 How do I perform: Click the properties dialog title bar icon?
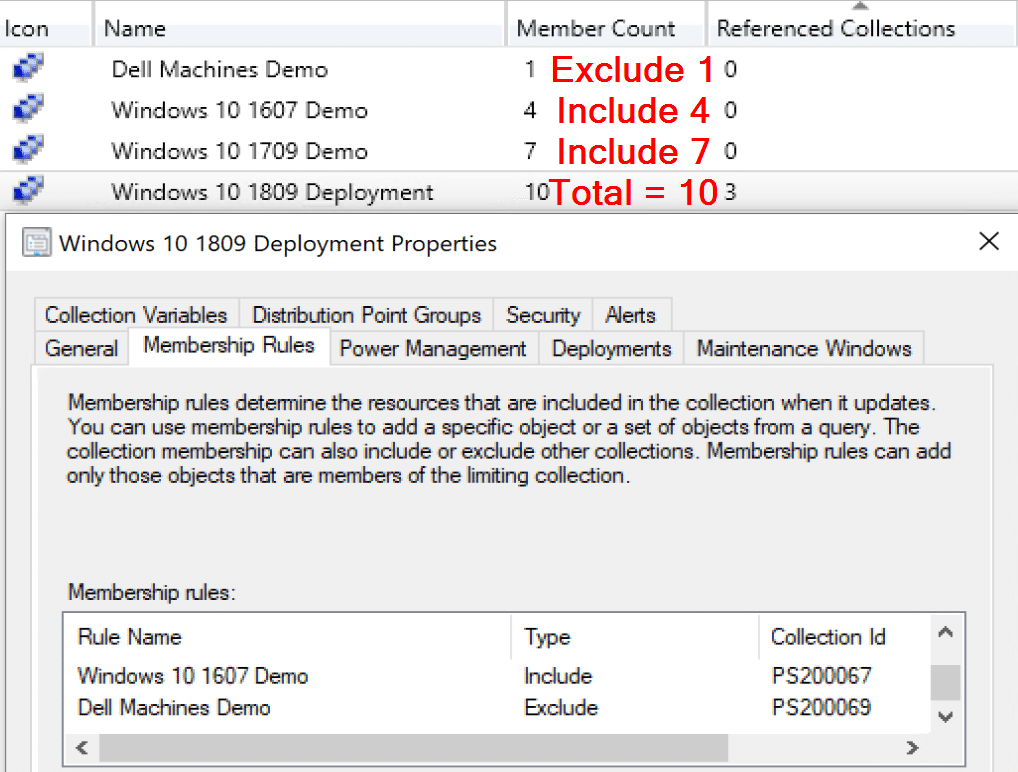coord(35,243)
